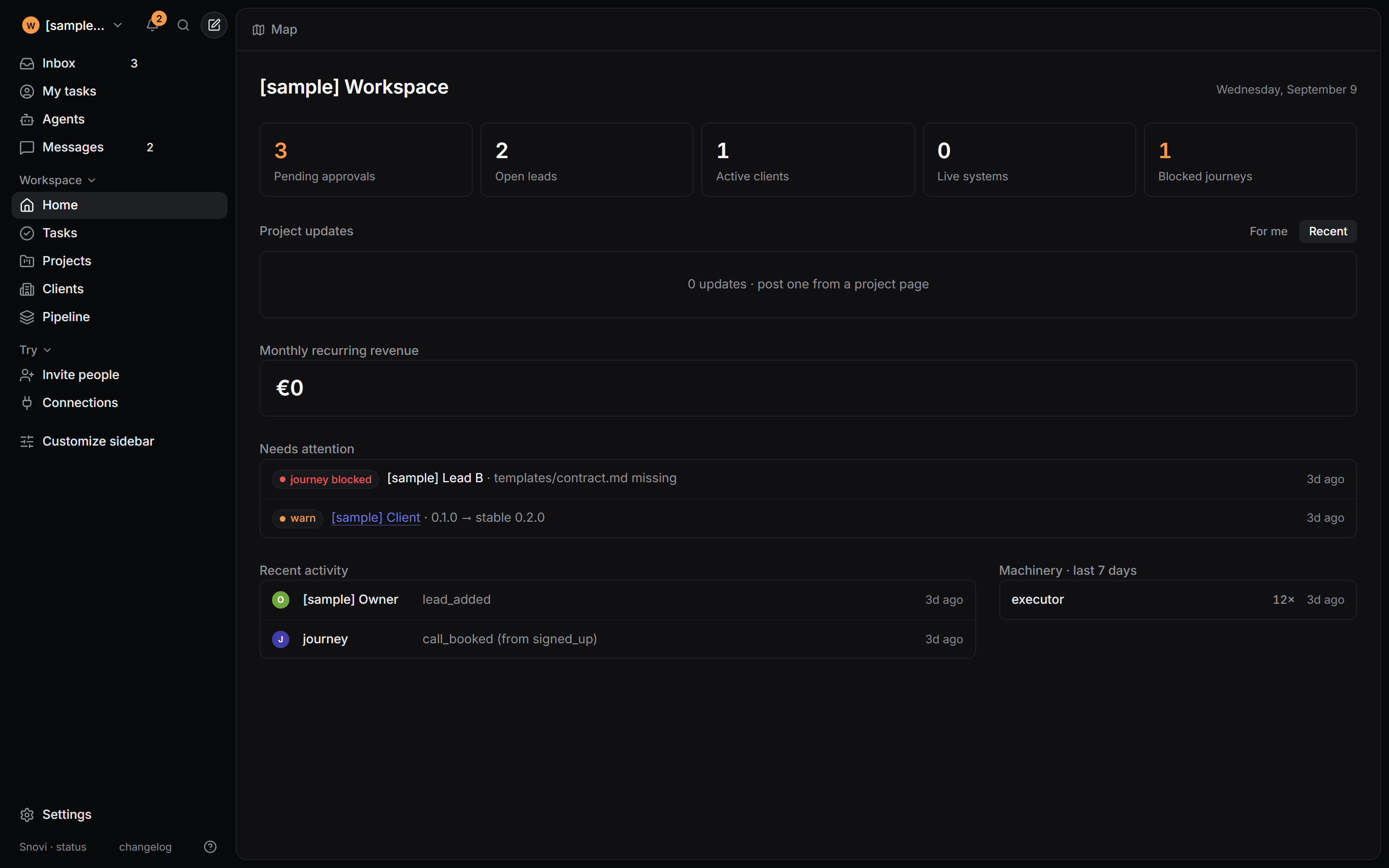Viewport: 1389px width, 868px height.
Task: Open Messages in the sidebar
Action: click(120, 148)
